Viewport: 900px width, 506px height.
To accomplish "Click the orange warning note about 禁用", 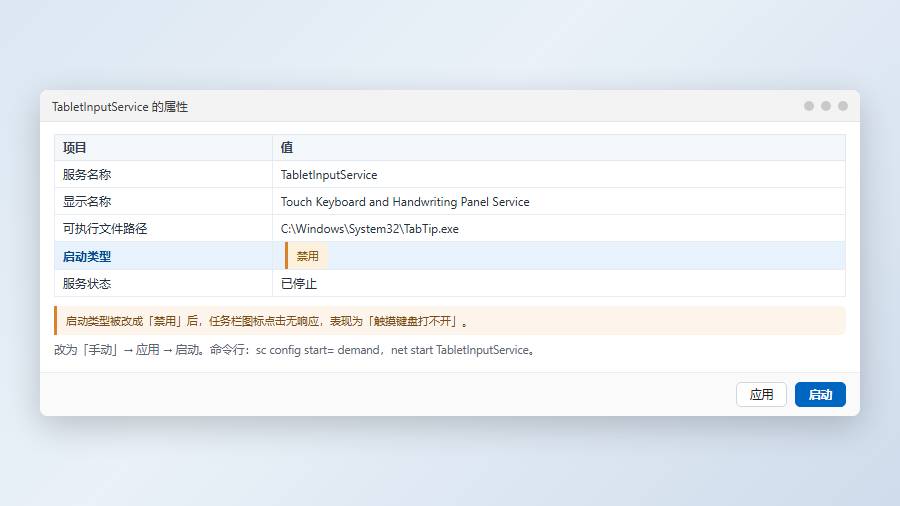I will point(450,321).
